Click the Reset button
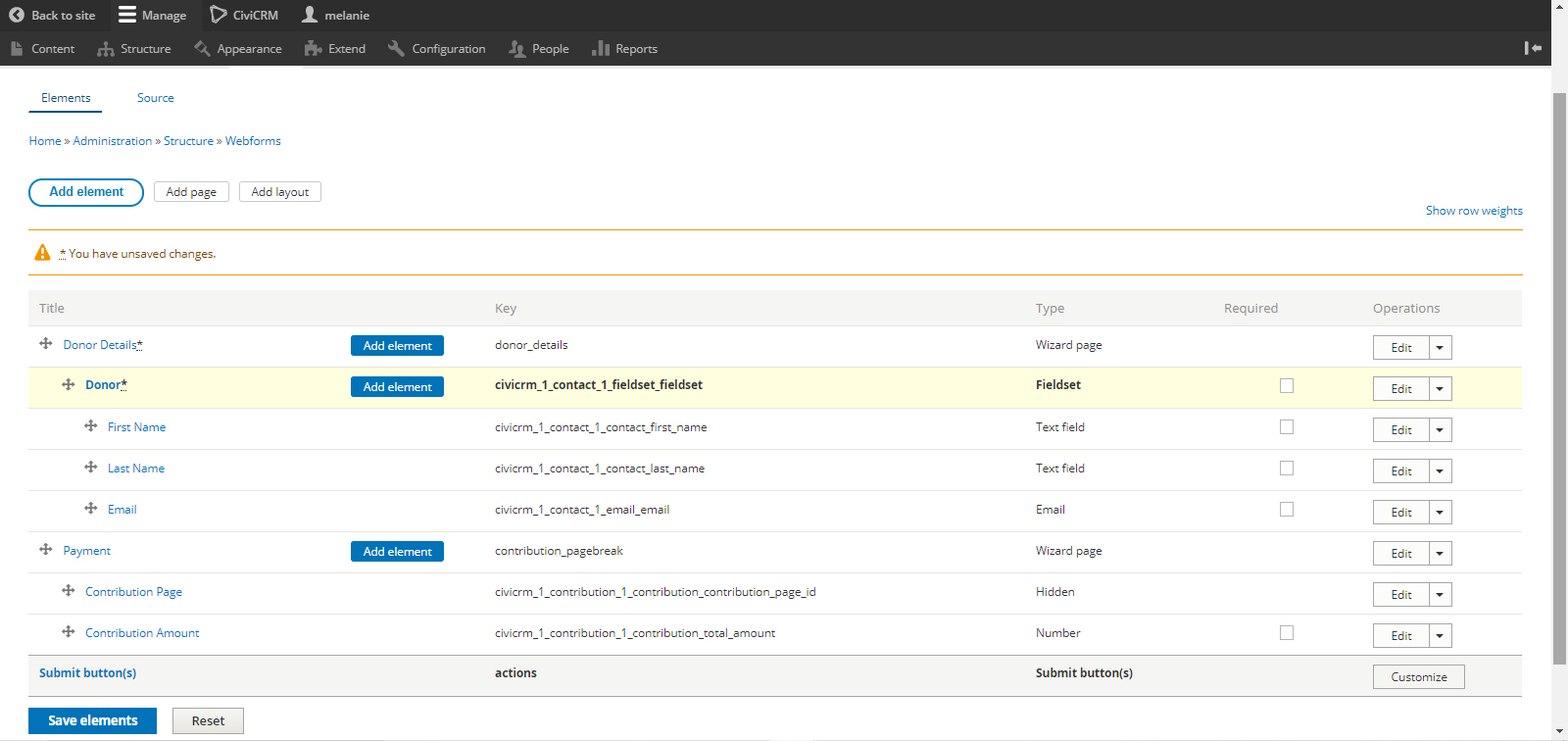The width and height of the screenshot is (1568, 741). click(208, 720)
